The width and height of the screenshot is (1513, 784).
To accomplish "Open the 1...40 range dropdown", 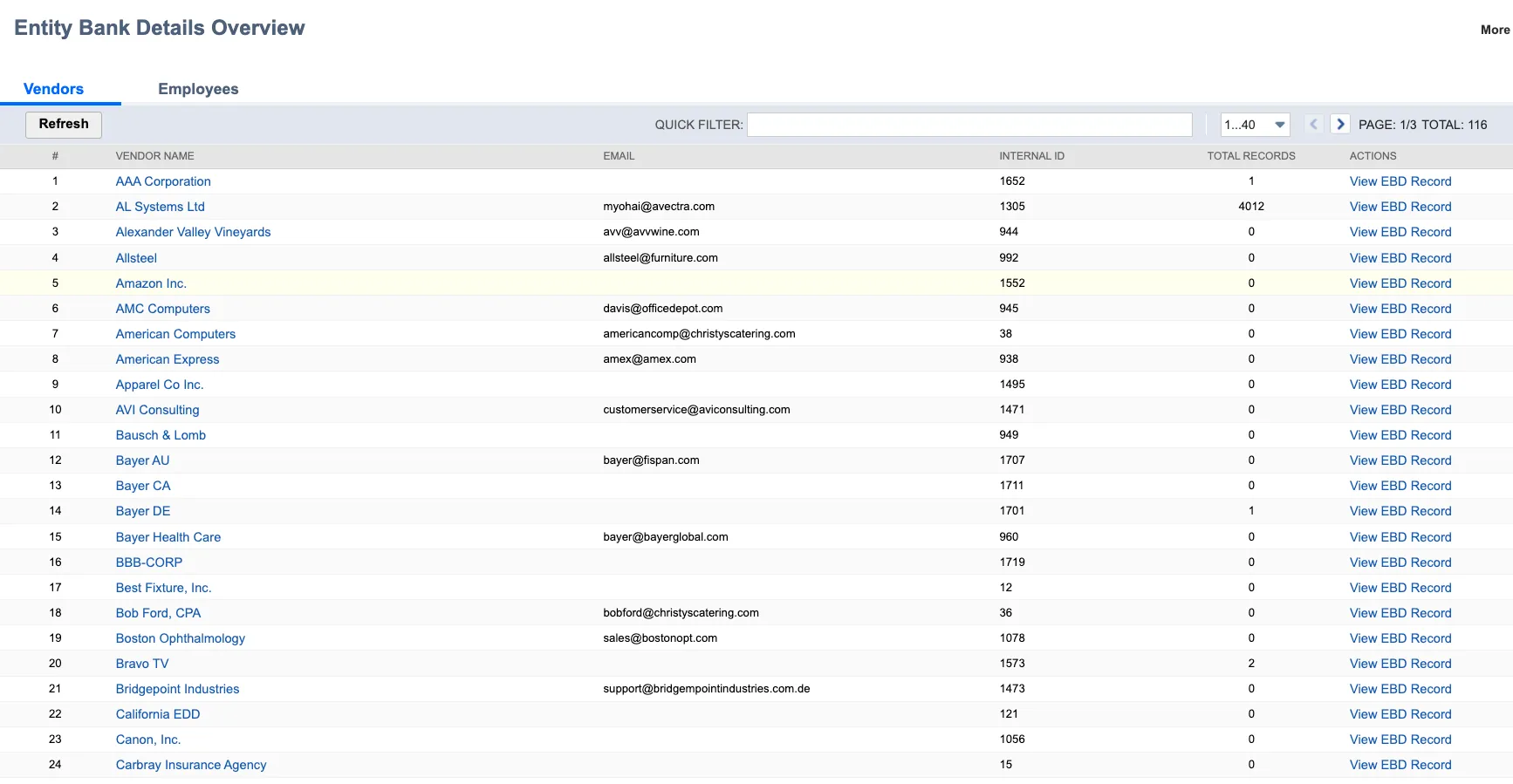I will tap(1255, 125).
